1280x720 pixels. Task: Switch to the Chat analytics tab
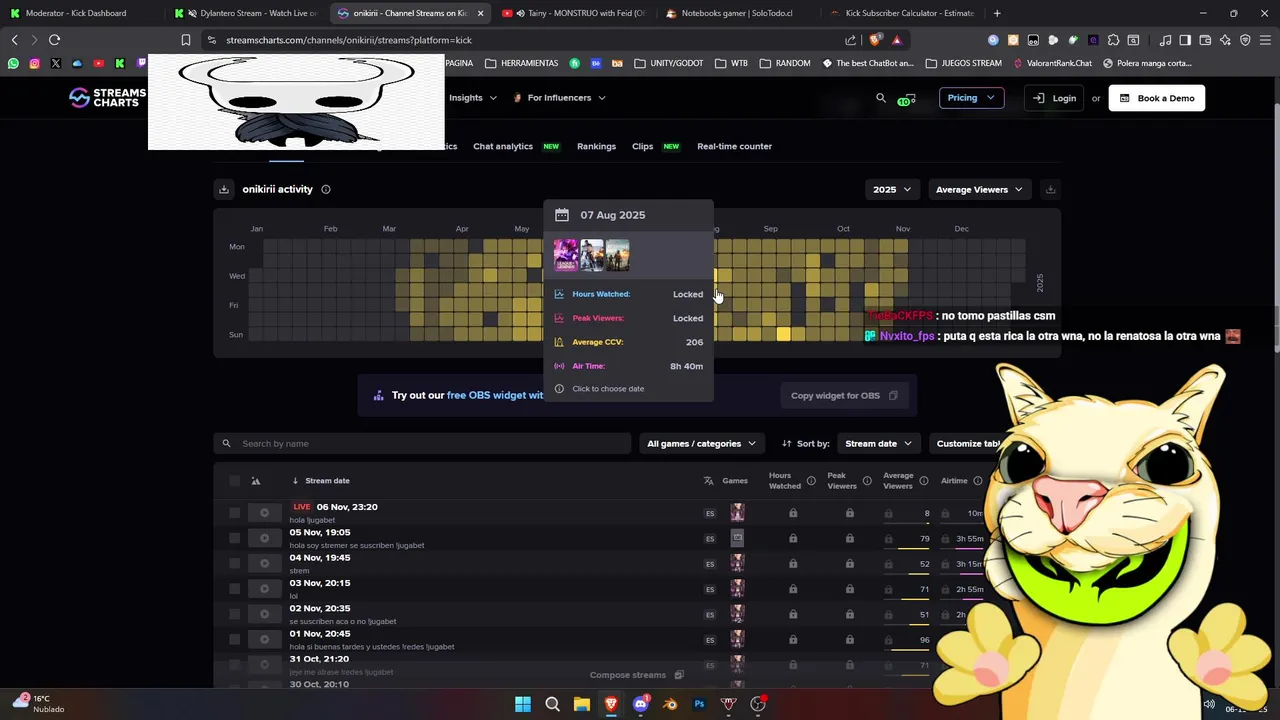503,146
